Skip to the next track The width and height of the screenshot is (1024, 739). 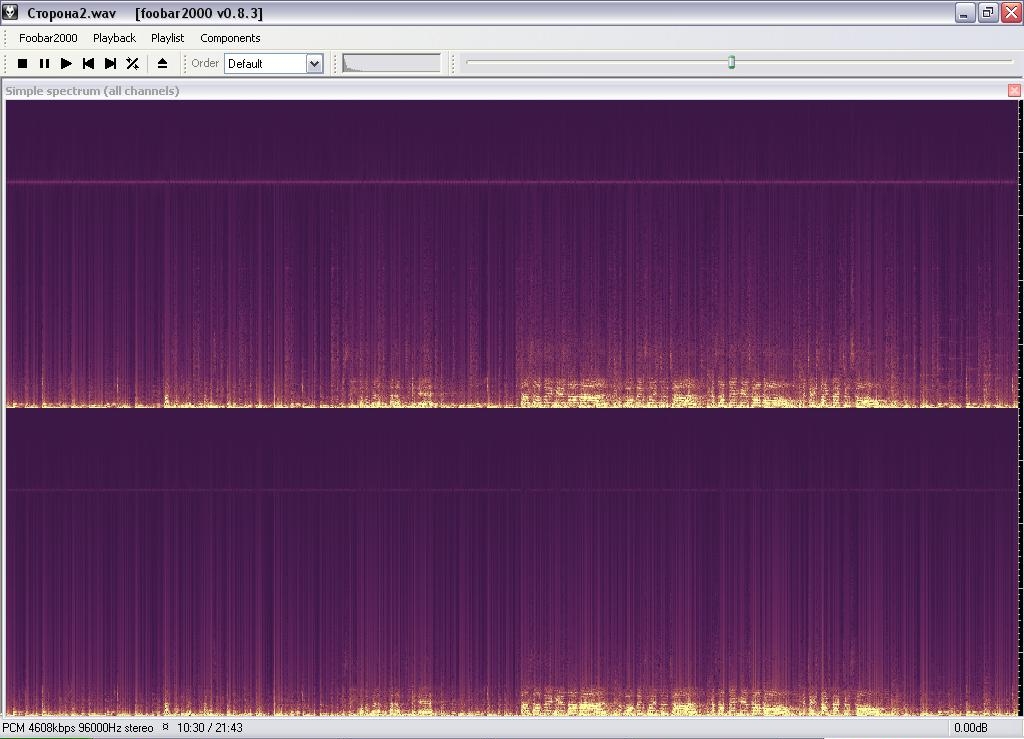(110, 63)
